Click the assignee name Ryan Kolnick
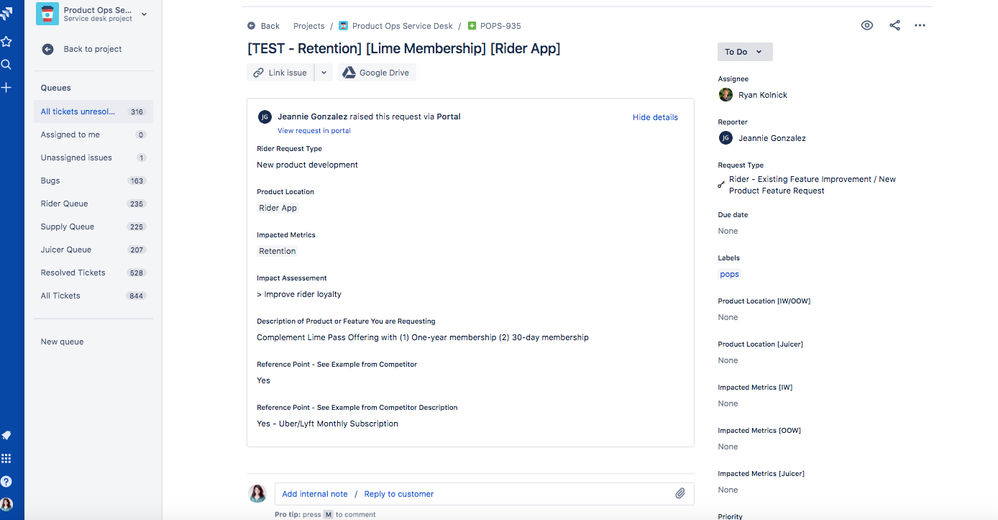 (763, 95)
